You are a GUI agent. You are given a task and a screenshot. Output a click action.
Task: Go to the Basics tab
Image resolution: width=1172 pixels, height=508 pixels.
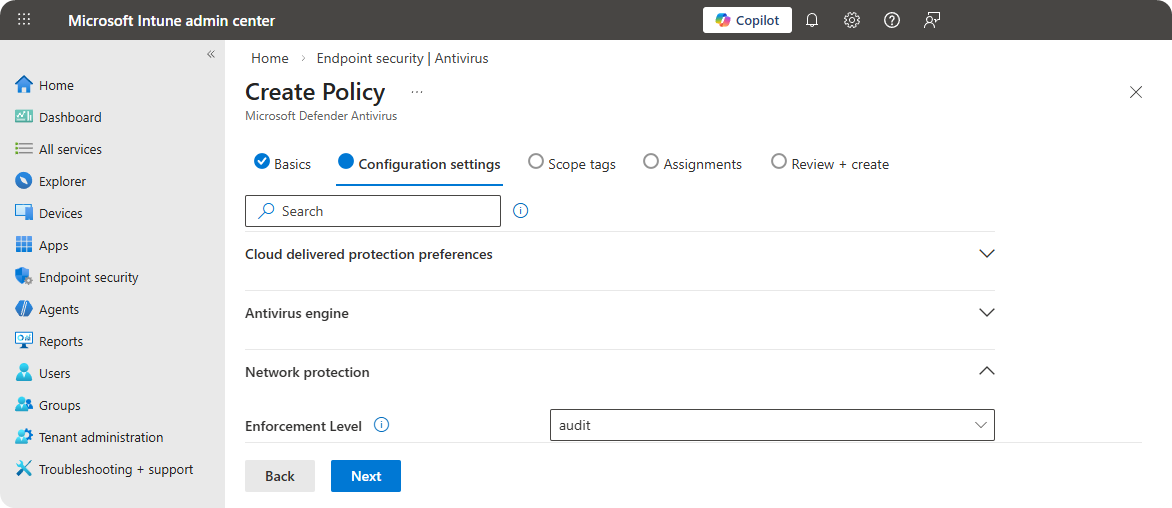[283, 163]
